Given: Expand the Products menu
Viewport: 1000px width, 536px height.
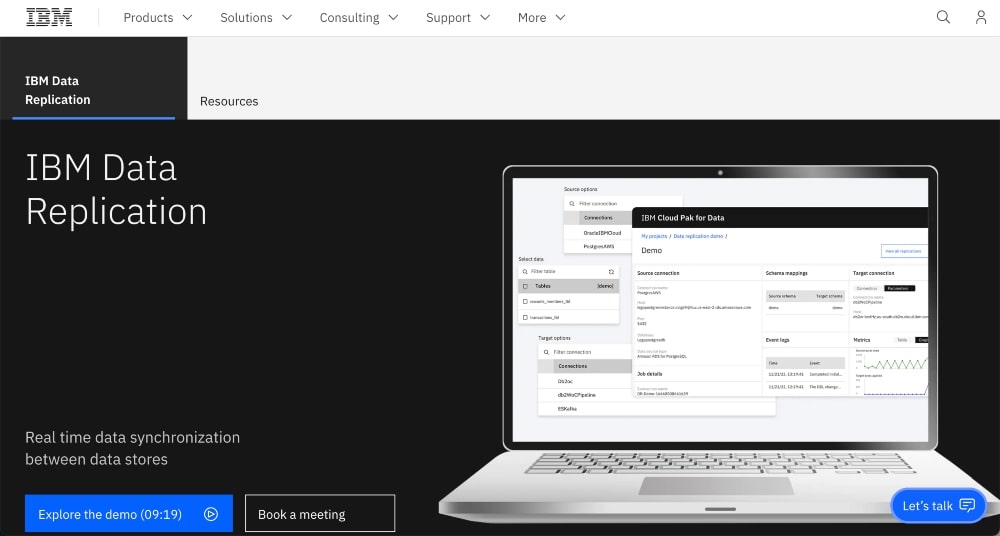Looking at the screenshot, I should coord(158,18).
